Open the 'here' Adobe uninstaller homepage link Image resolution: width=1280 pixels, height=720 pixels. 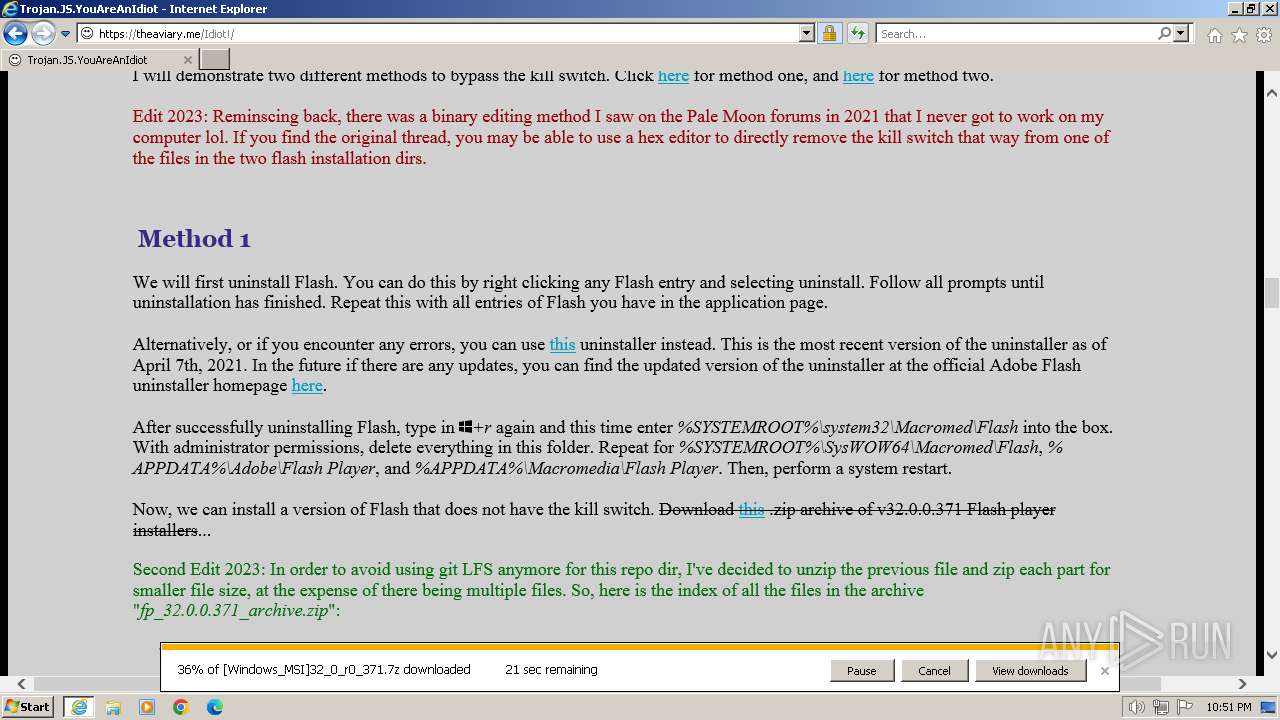pyautogui.click(x=307, y=385)
